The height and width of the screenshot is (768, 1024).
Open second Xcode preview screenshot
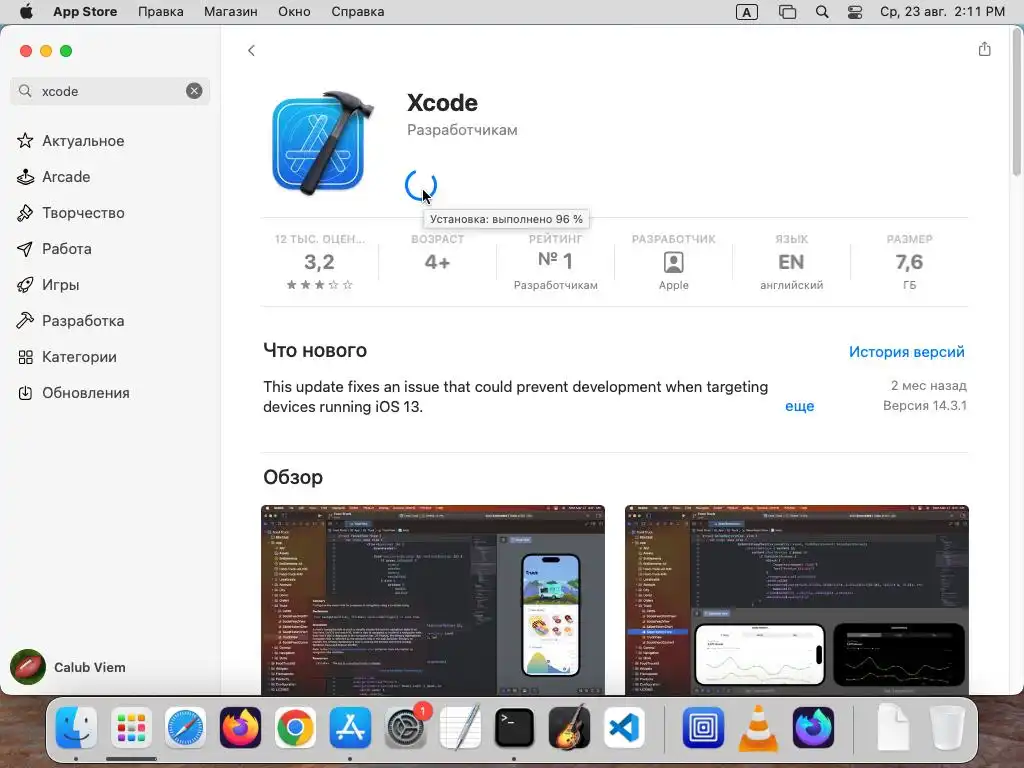[x=797, y=600]
